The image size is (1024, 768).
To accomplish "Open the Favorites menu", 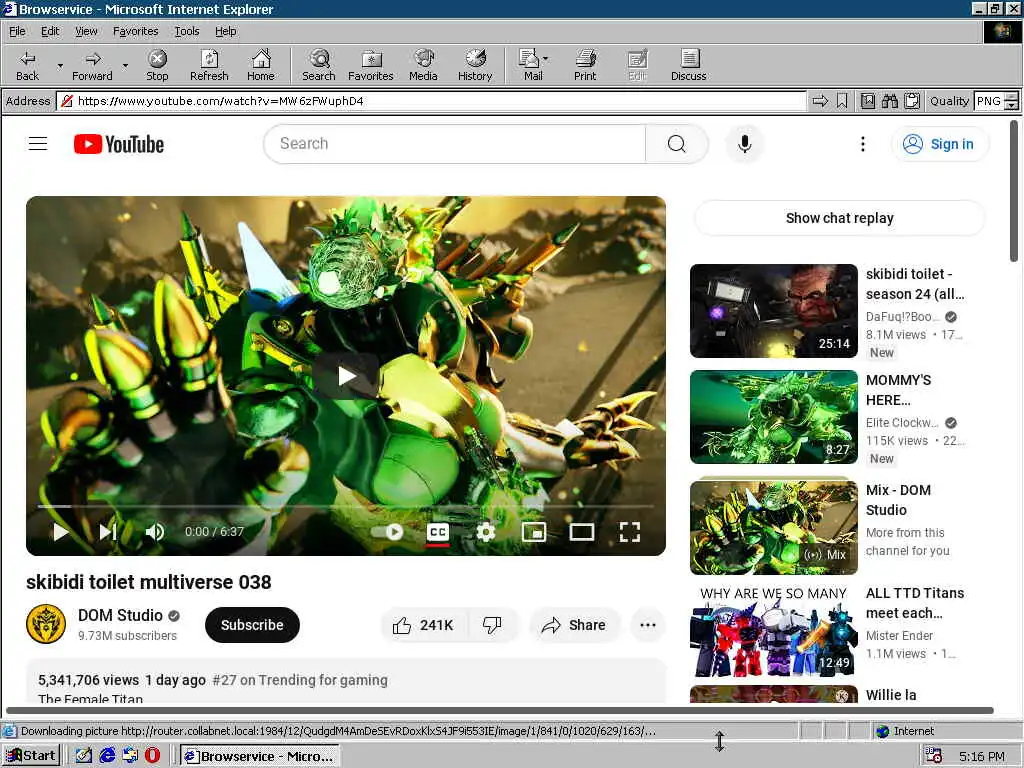I will (135, 31).
